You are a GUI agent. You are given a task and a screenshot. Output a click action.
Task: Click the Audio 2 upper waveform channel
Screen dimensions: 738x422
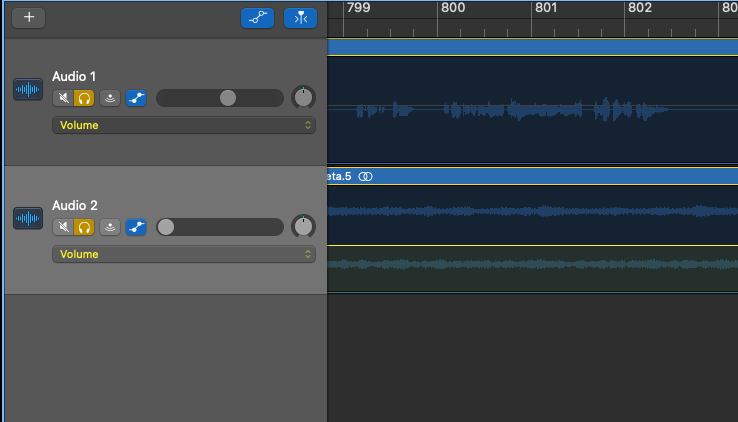[x=532, y=212]
